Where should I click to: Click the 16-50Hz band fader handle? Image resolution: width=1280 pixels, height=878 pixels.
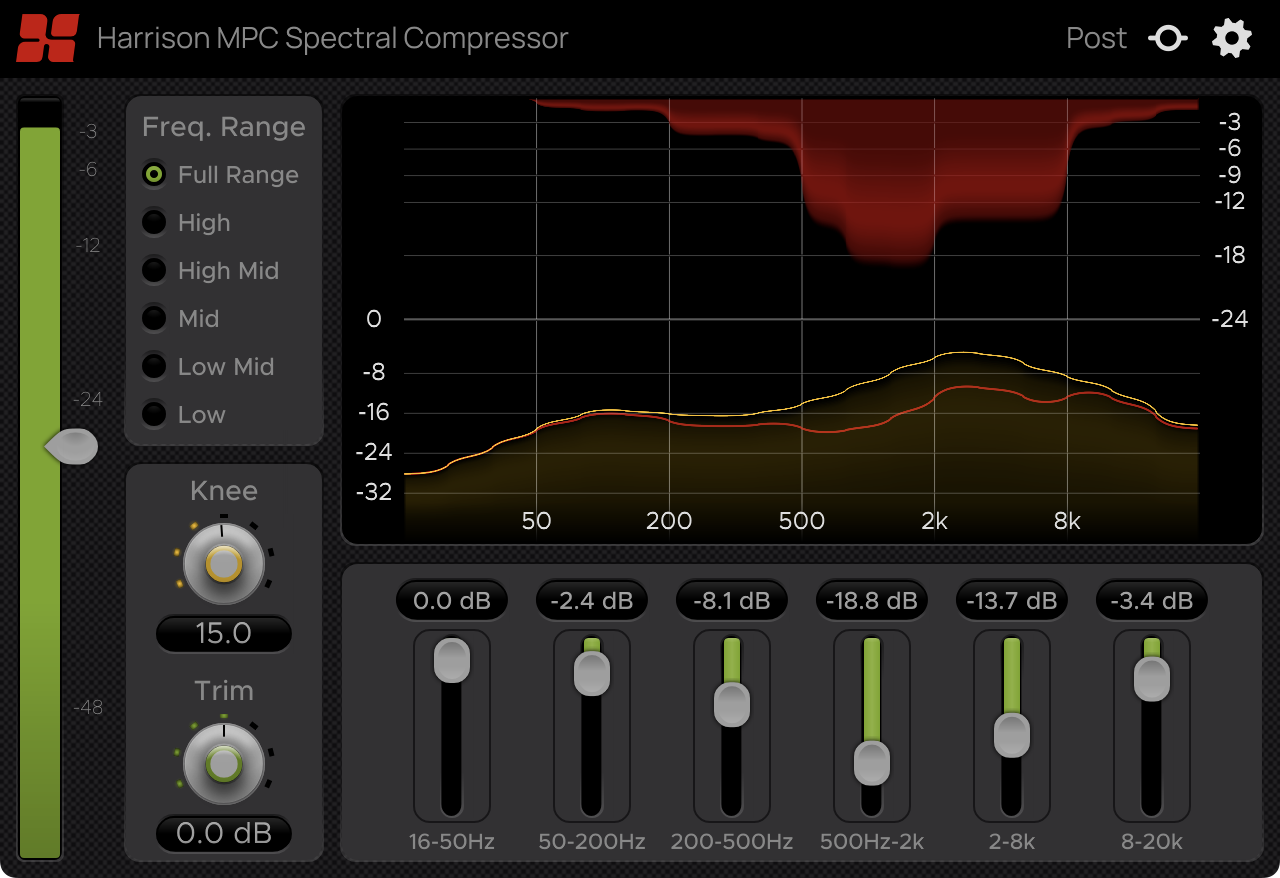coord(452,661)
